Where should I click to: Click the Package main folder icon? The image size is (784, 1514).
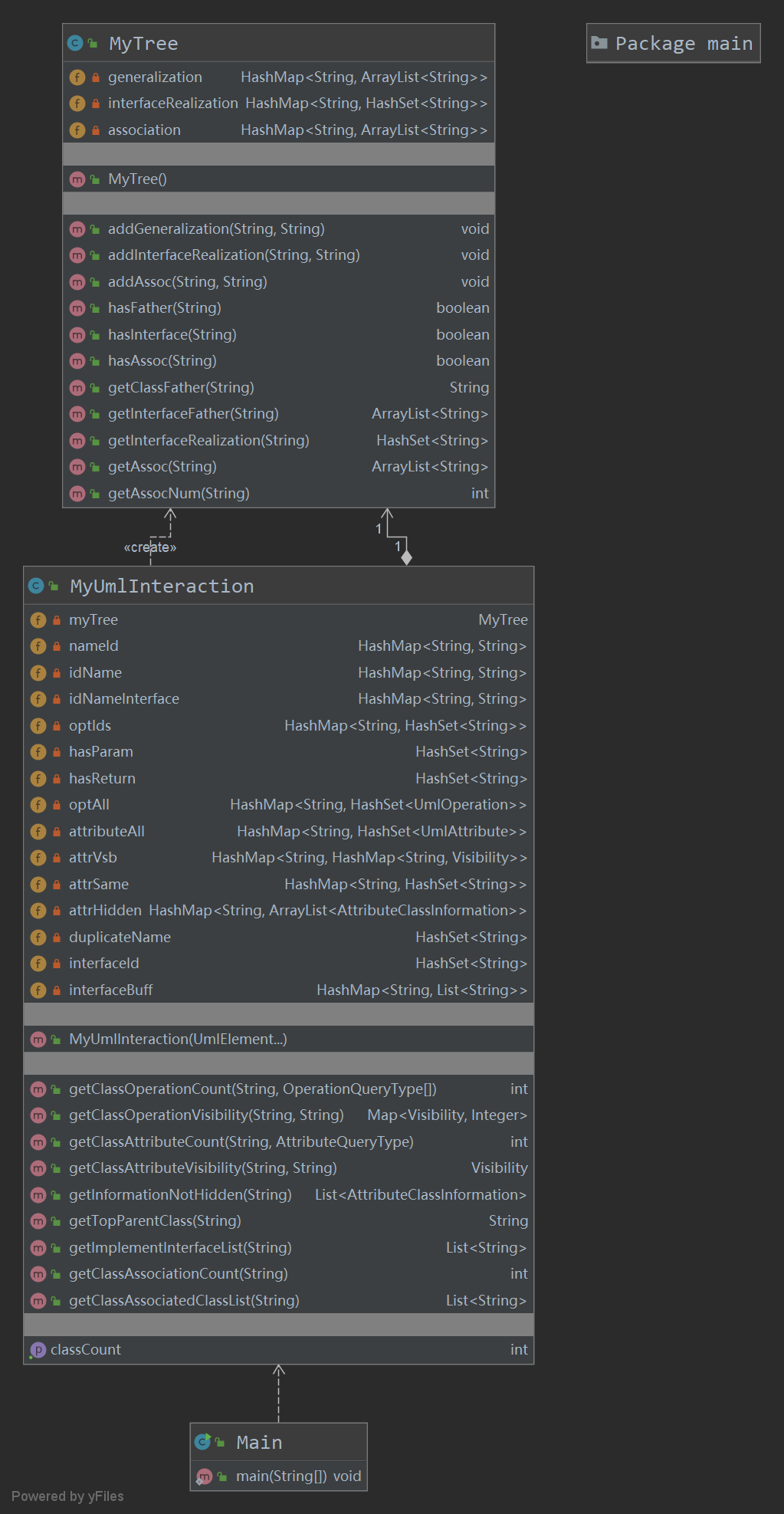[x=599, y=43]
